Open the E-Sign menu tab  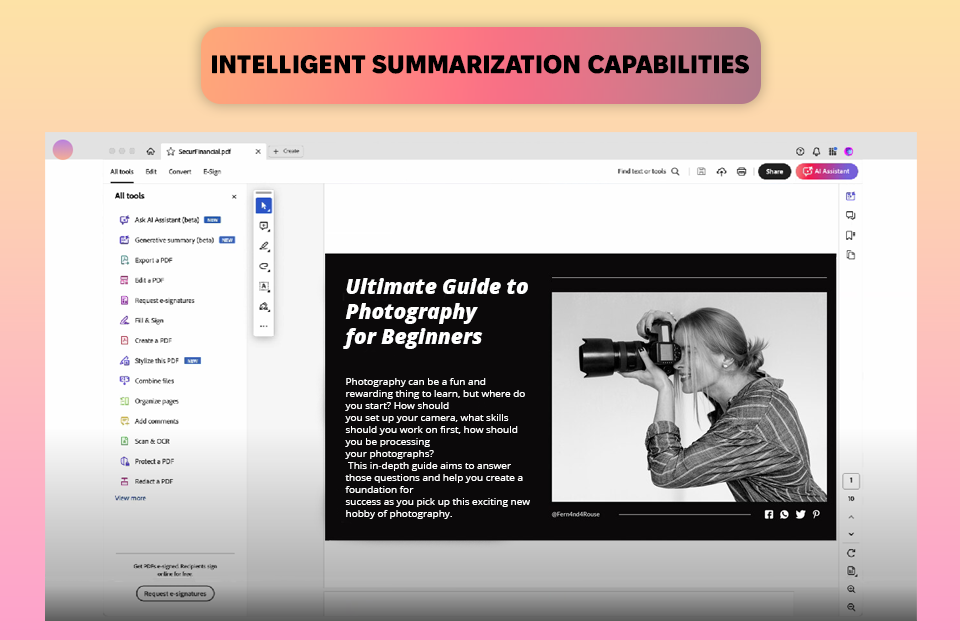click(x=212, y=171)
